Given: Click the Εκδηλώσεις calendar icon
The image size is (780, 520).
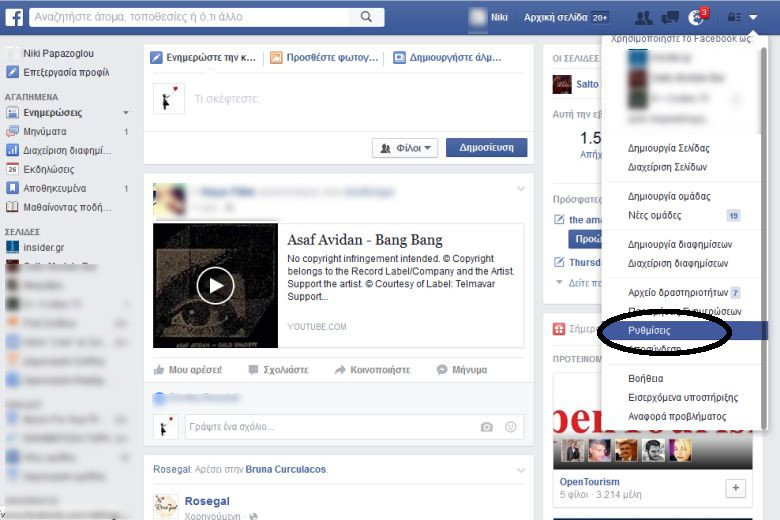Looking at the screenshot, I should point(12,169).
